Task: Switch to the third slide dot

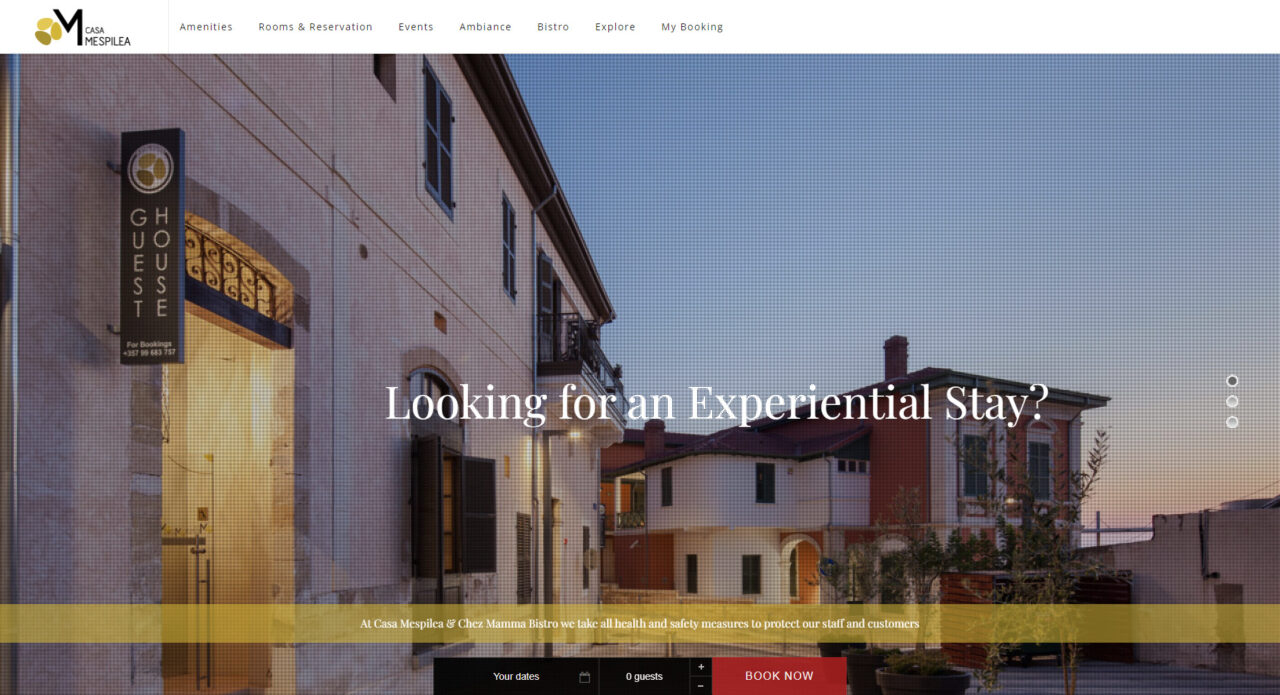Action: pos(1232,422)
